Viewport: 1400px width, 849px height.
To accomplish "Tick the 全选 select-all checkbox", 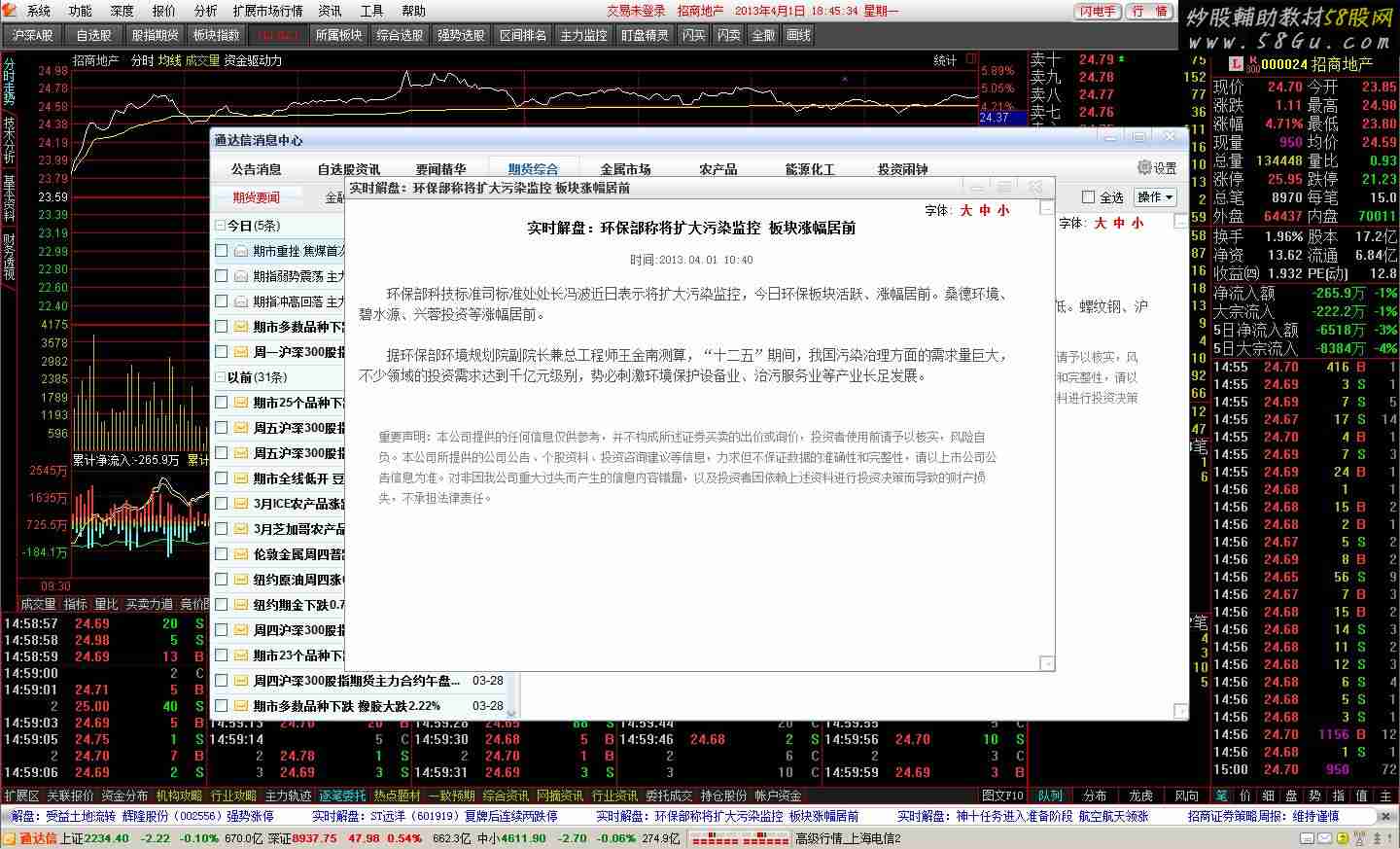I will pos(1088,197).
